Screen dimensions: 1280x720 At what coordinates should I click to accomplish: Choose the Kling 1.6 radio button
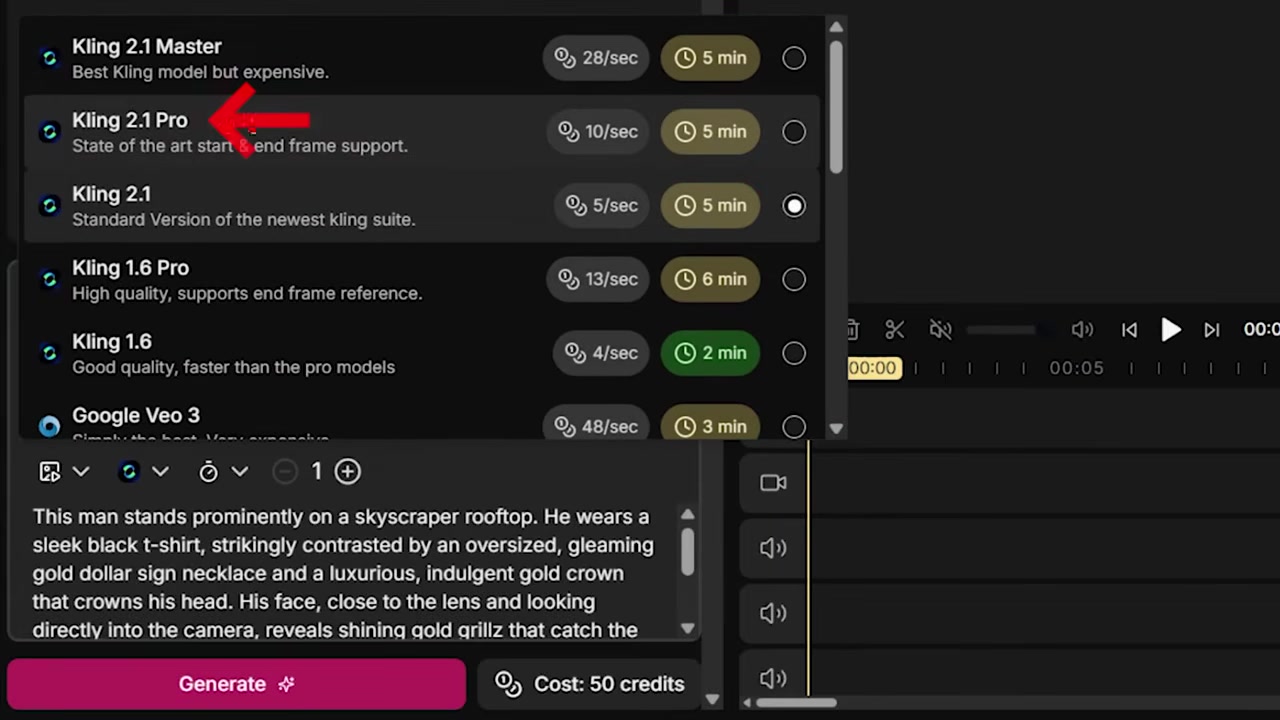[794, 353]
